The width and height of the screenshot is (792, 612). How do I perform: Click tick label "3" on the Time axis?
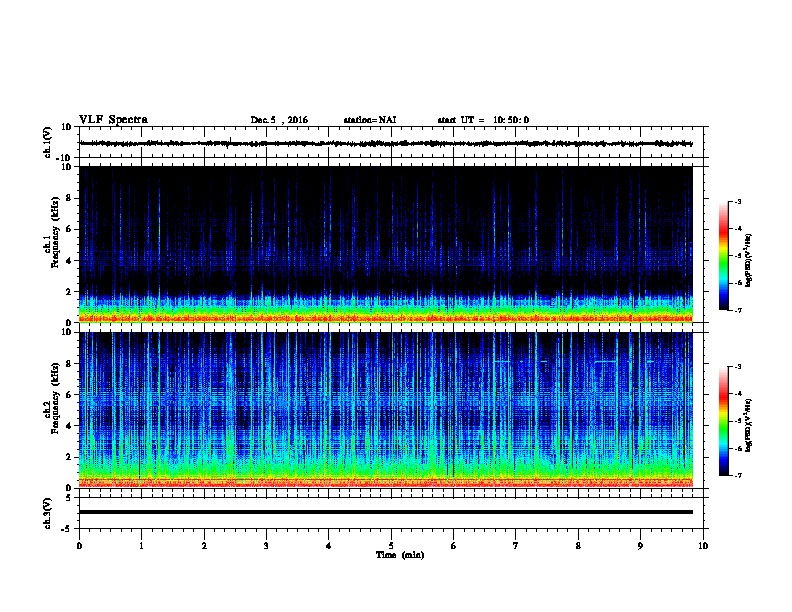[266, 546]
